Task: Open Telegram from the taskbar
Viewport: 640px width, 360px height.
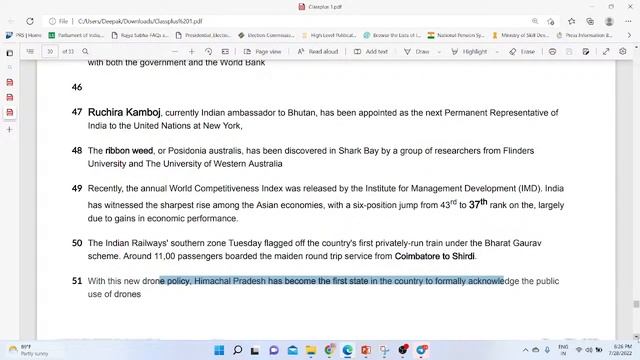Action: pos(421,350)
